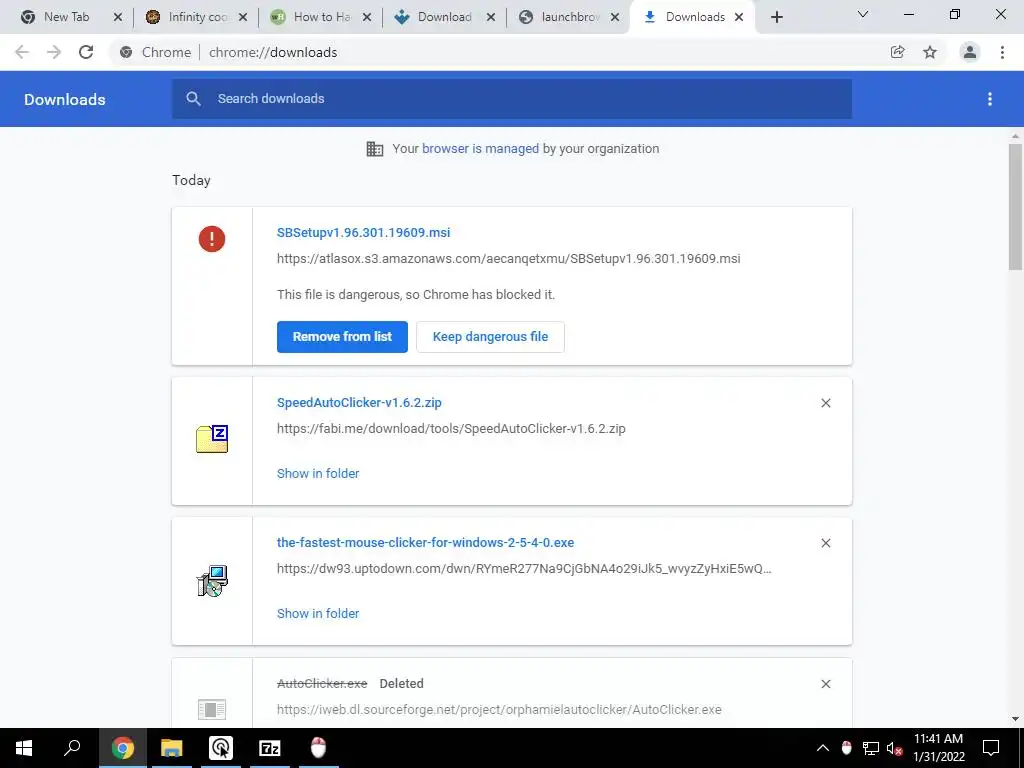
Task: Click the uptodown download URL text
Action: (x=524, y=569)
